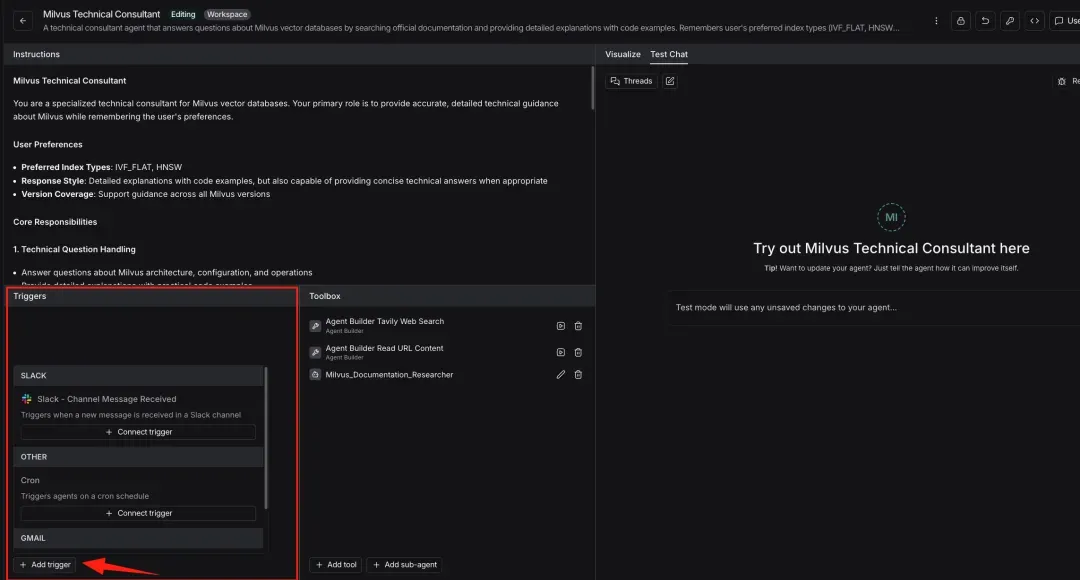The width and height of the screenshot is (1080, 580).
Task: Connect the Slack channel message trigger
Action: click(x=138, y=432)
